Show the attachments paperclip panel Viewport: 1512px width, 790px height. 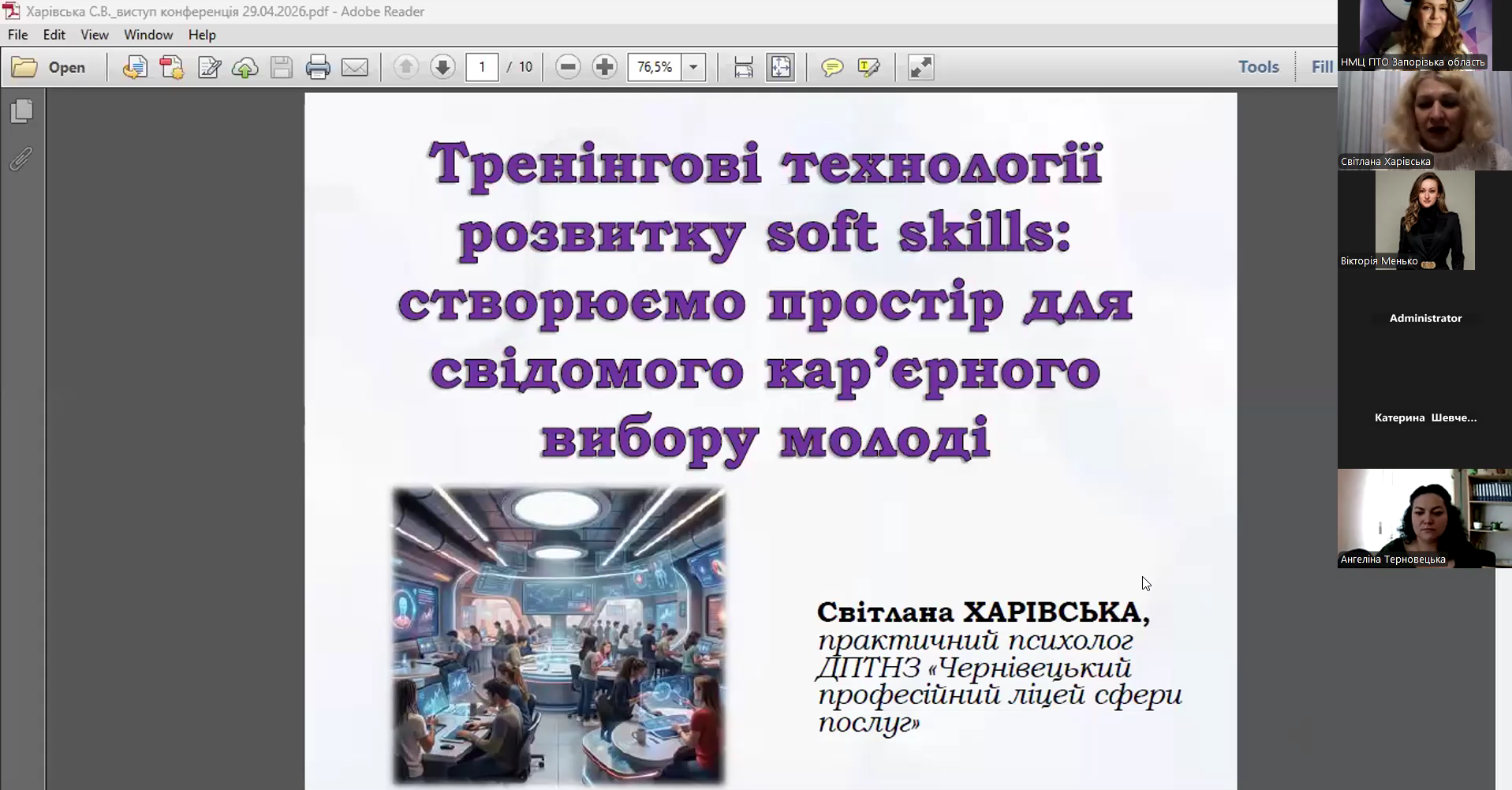21,159
